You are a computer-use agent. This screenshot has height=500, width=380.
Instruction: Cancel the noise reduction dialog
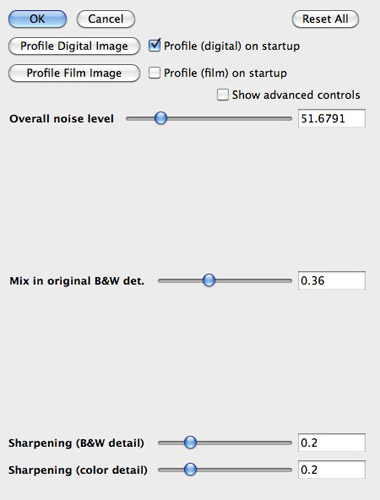pyautogui.click(x=106, y=19)
